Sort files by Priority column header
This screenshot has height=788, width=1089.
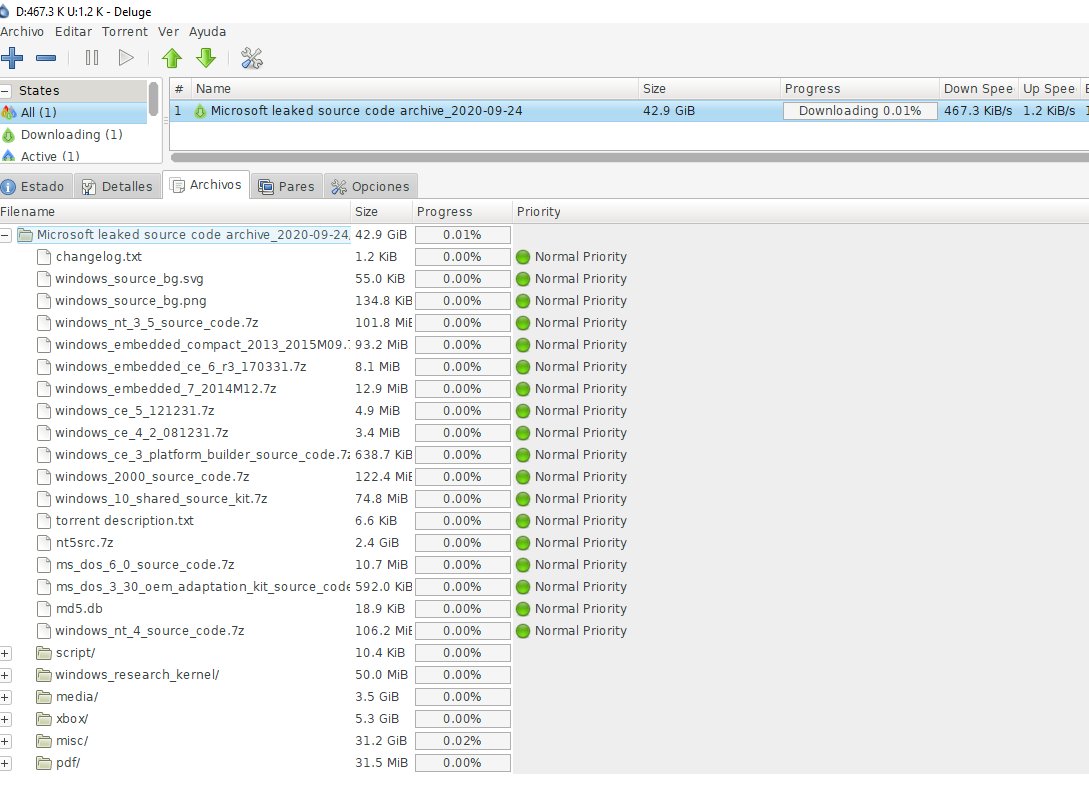[800, 212]
